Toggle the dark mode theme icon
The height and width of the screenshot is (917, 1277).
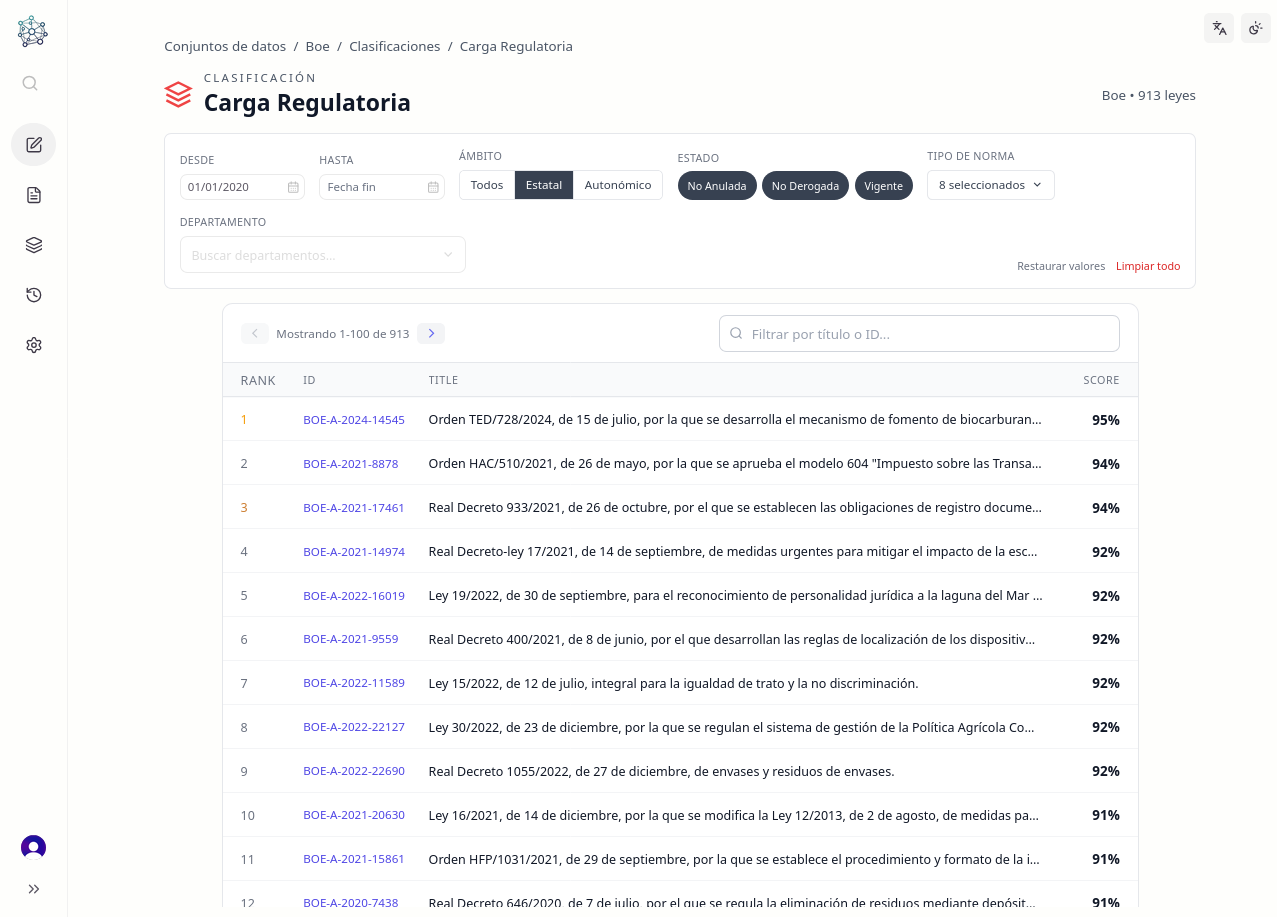point(1255,28)
